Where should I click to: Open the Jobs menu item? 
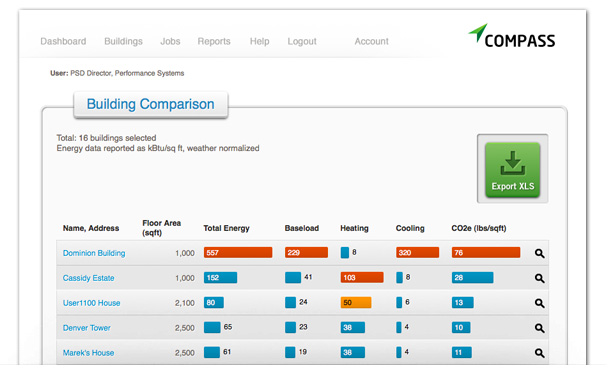(x=170, y=41)
